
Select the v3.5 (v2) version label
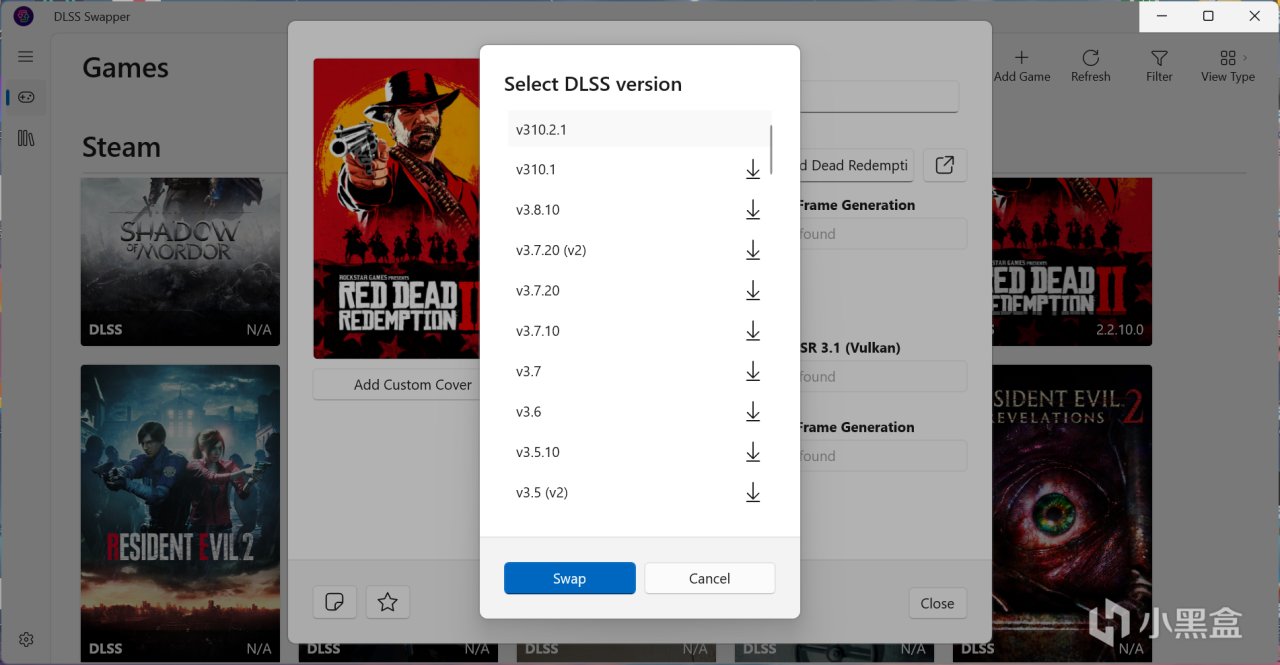[x=542, y=492]
